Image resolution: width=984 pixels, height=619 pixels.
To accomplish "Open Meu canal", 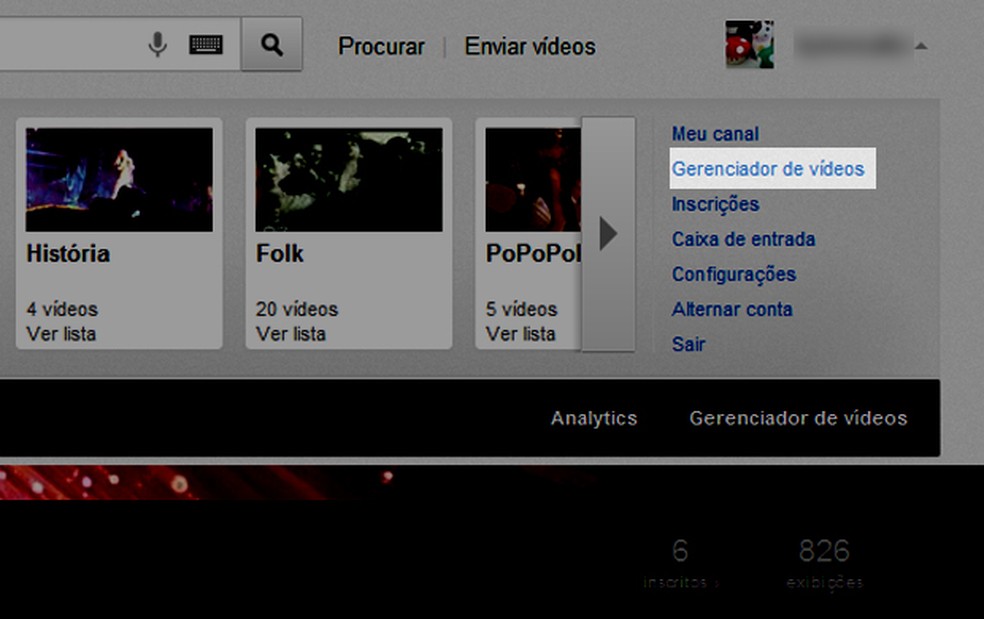I will click(x=715, y=133).
